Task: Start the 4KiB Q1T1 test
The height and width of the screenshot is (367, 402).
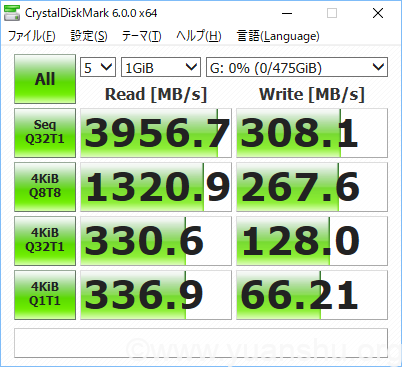Action: (x=45, y=295)
